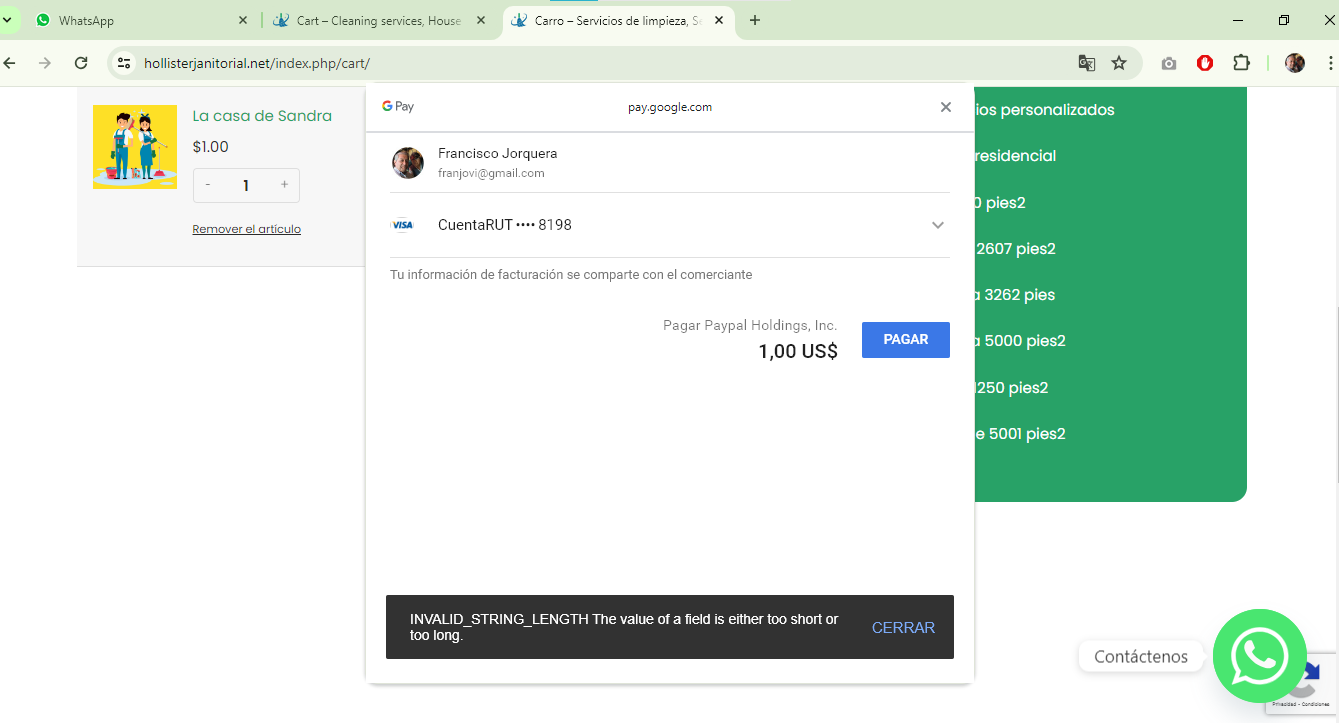
Task: Switch to the WhatsApp tab
Action: [140, 20]
